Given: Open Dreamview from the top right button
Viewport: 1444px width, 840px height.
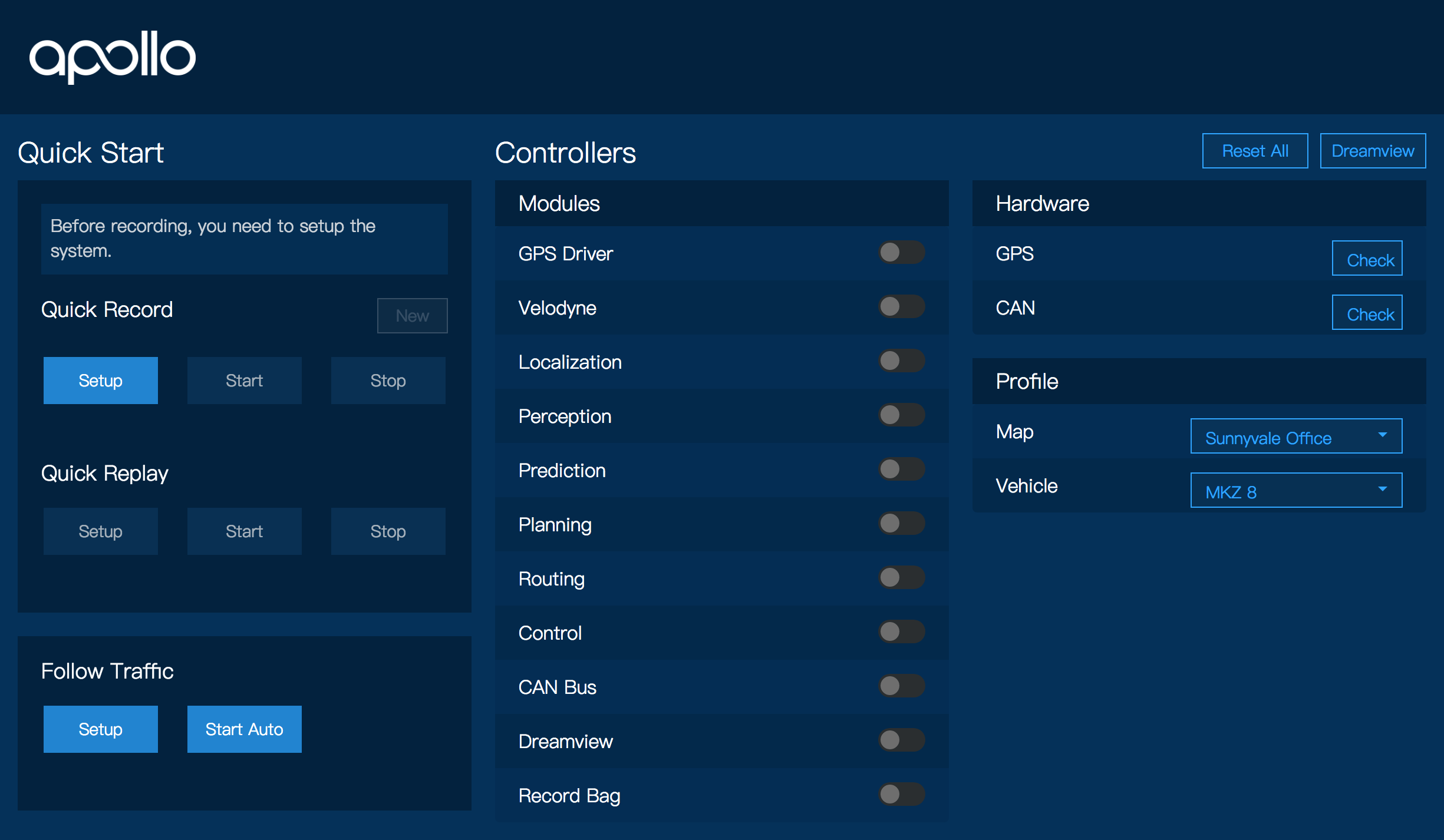Looking at the screenshot, I should [1372, 151].
